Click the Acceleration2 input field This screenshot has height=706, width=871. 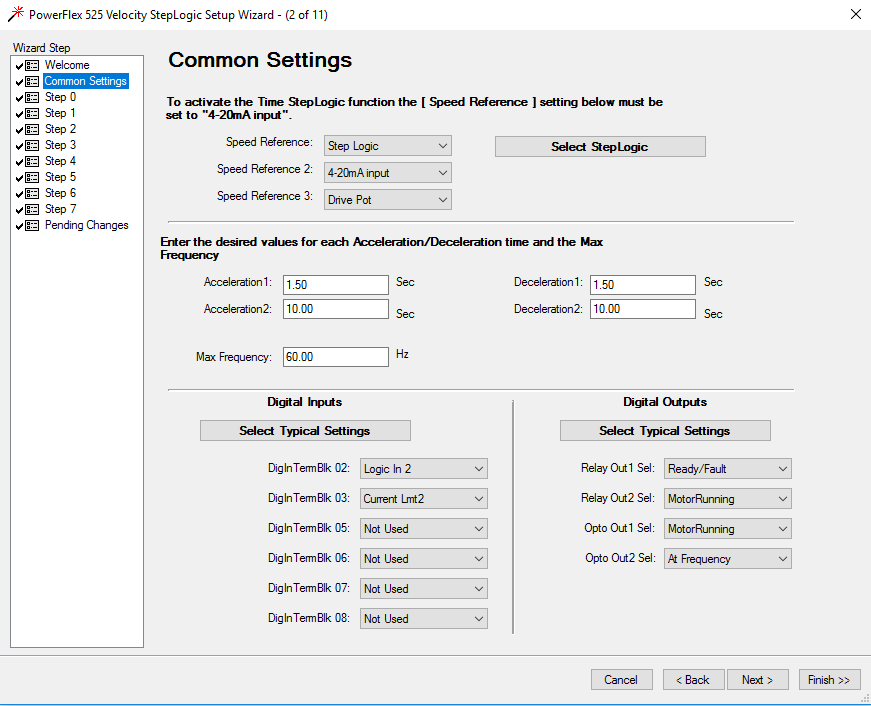click(336, 309)
